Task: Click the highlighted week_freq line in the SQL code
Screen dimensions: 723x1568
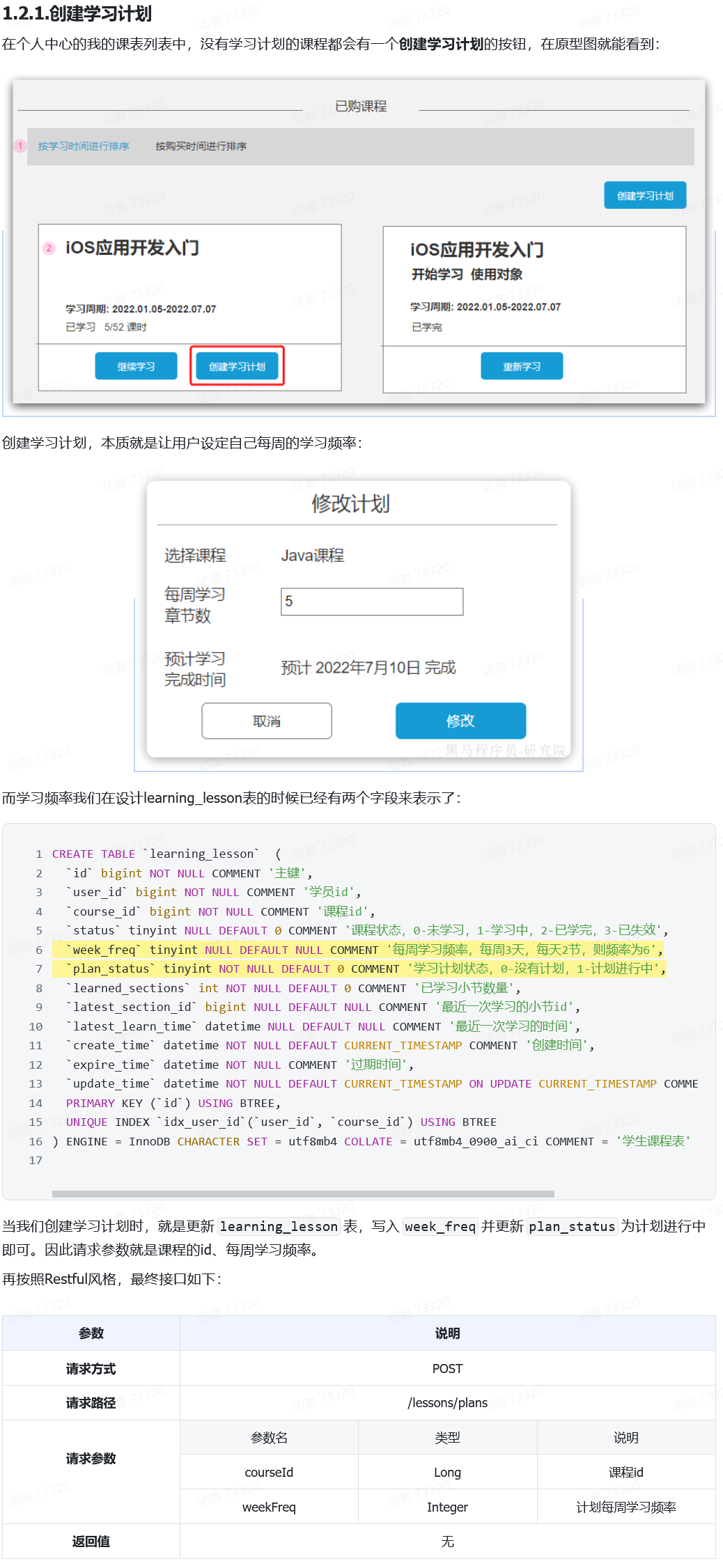Action: tap(362, 950)
